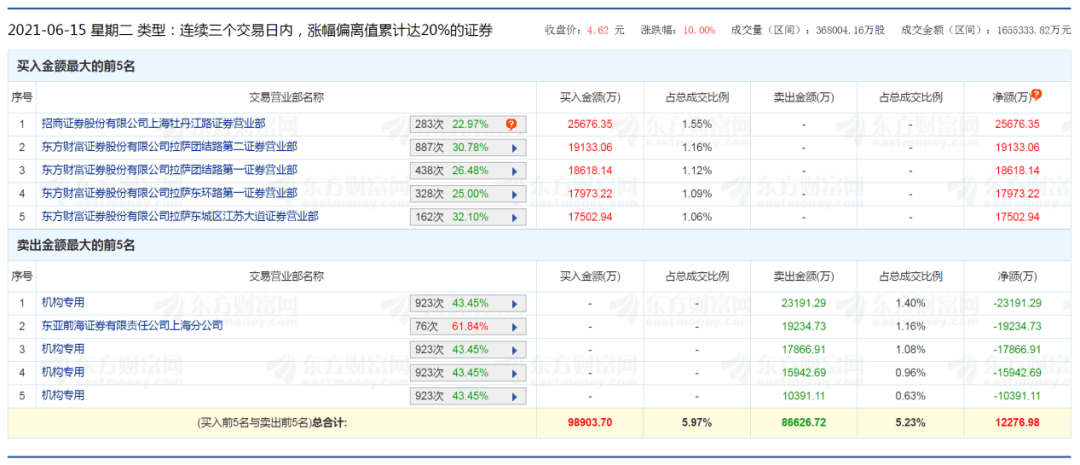Expand the 438次 26.48% statistics box
1080x465 pixels.
point(467,171)
